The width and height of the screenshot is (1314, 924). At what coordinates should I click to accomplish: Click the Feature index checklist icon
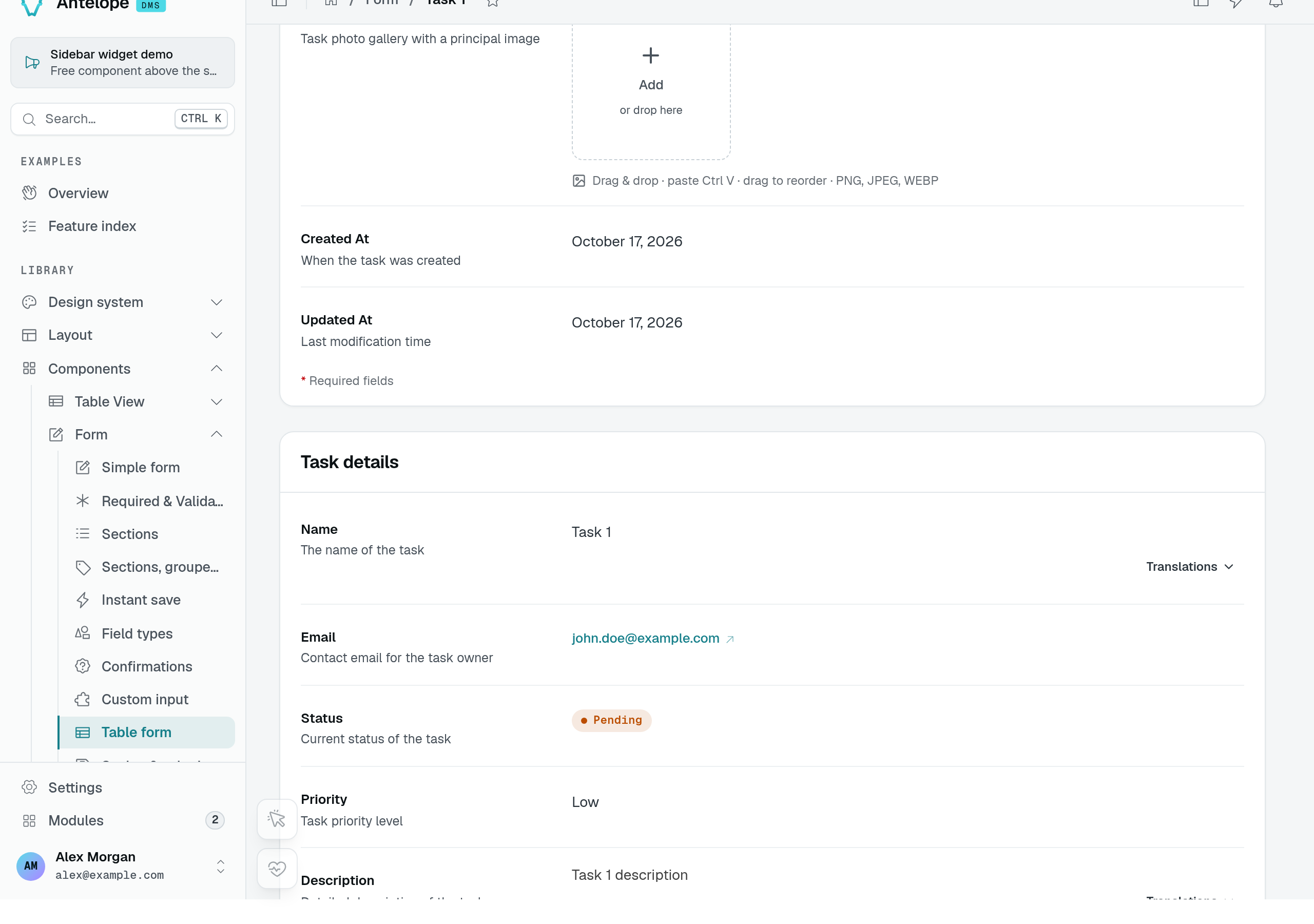coord(29,226)
